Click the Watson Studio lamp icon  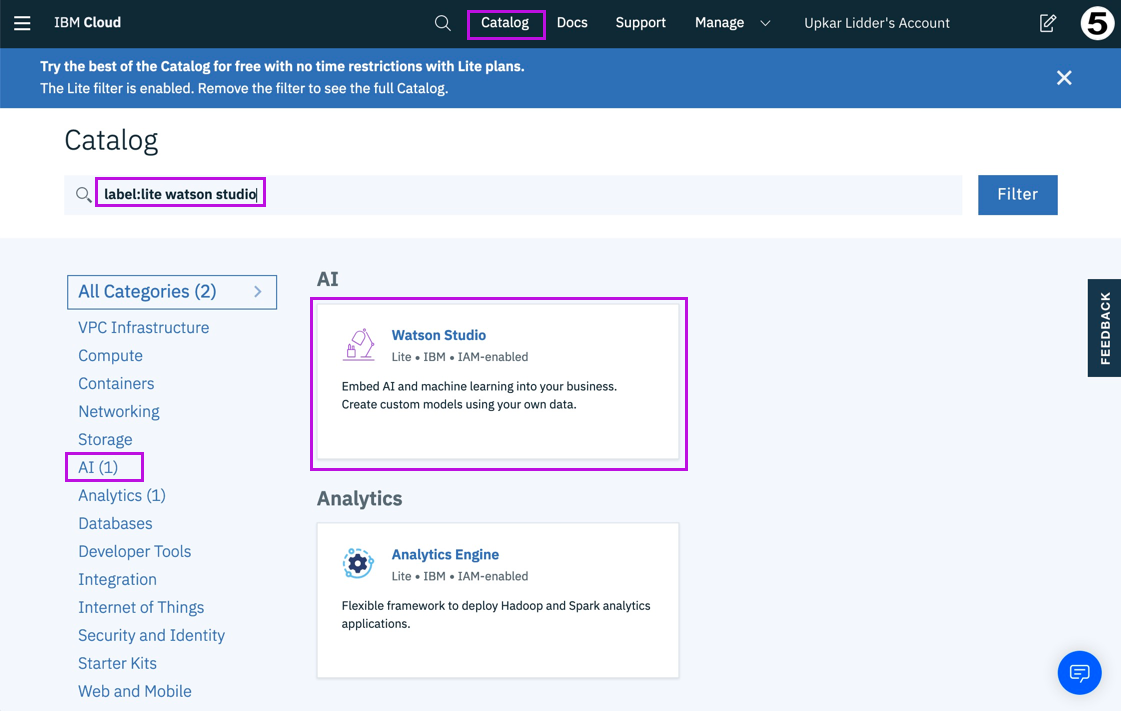(358, 344)
